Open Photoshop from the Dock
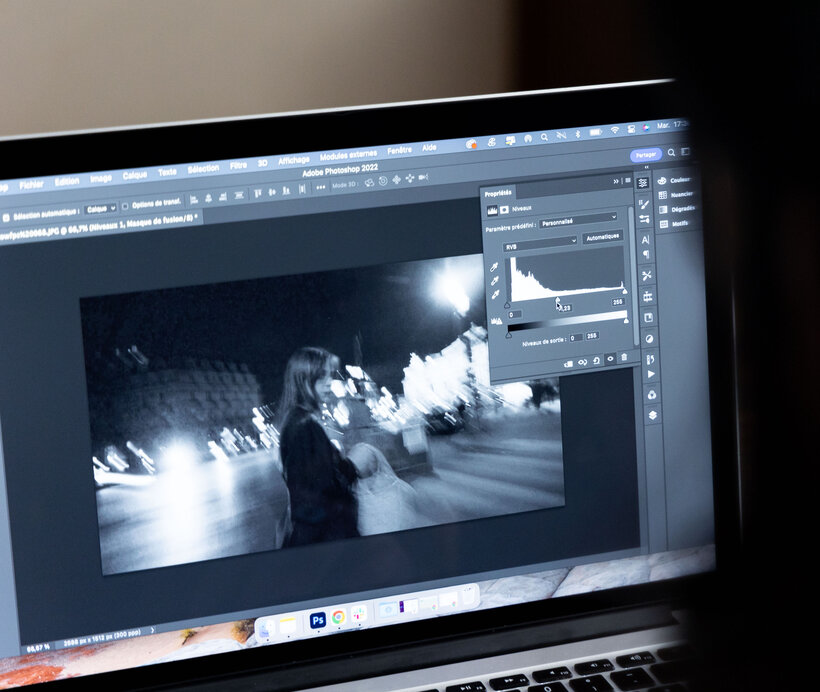 tap(317, 620)
